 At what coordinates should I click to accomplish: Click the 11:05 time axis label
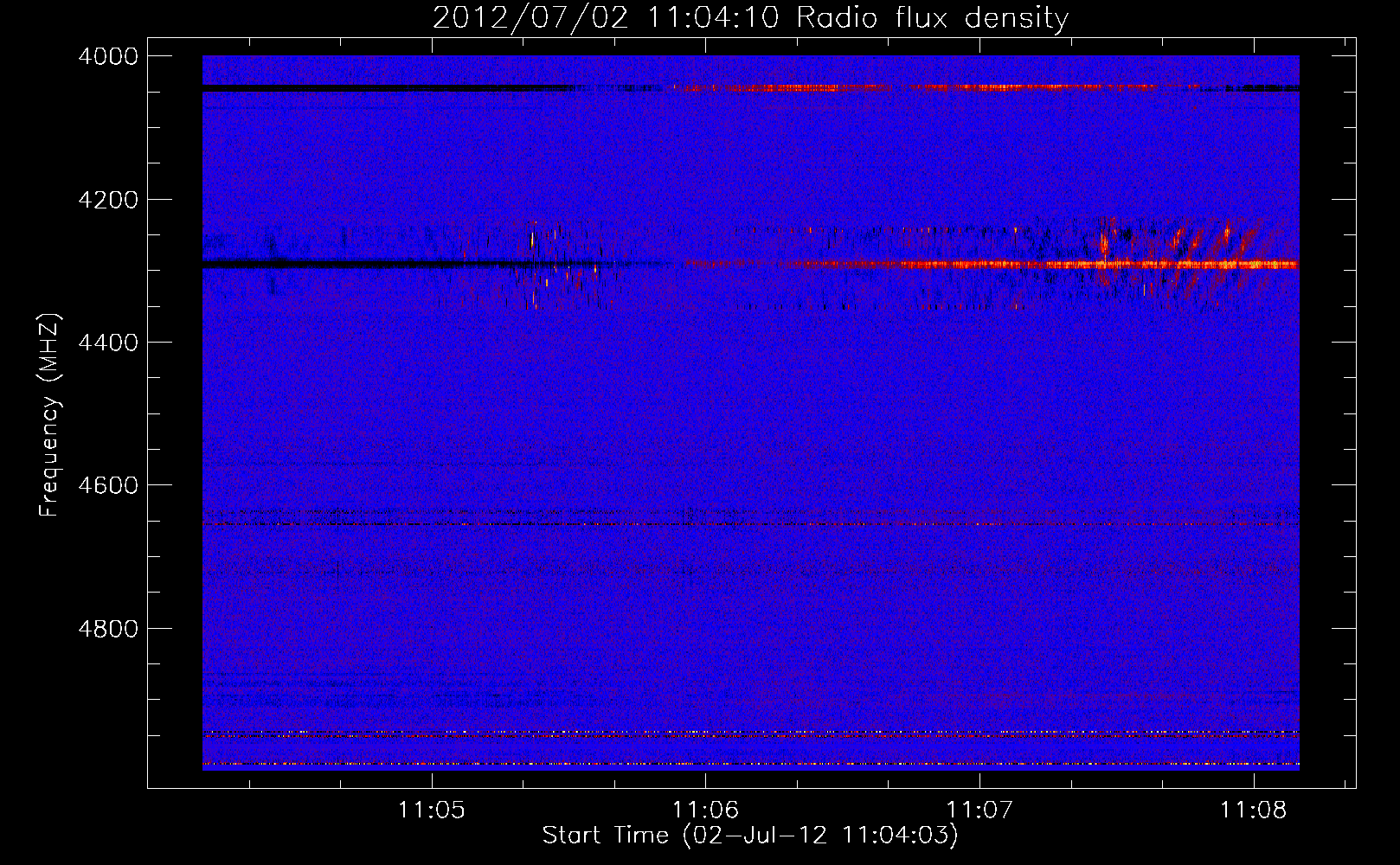tap(431, 810)
